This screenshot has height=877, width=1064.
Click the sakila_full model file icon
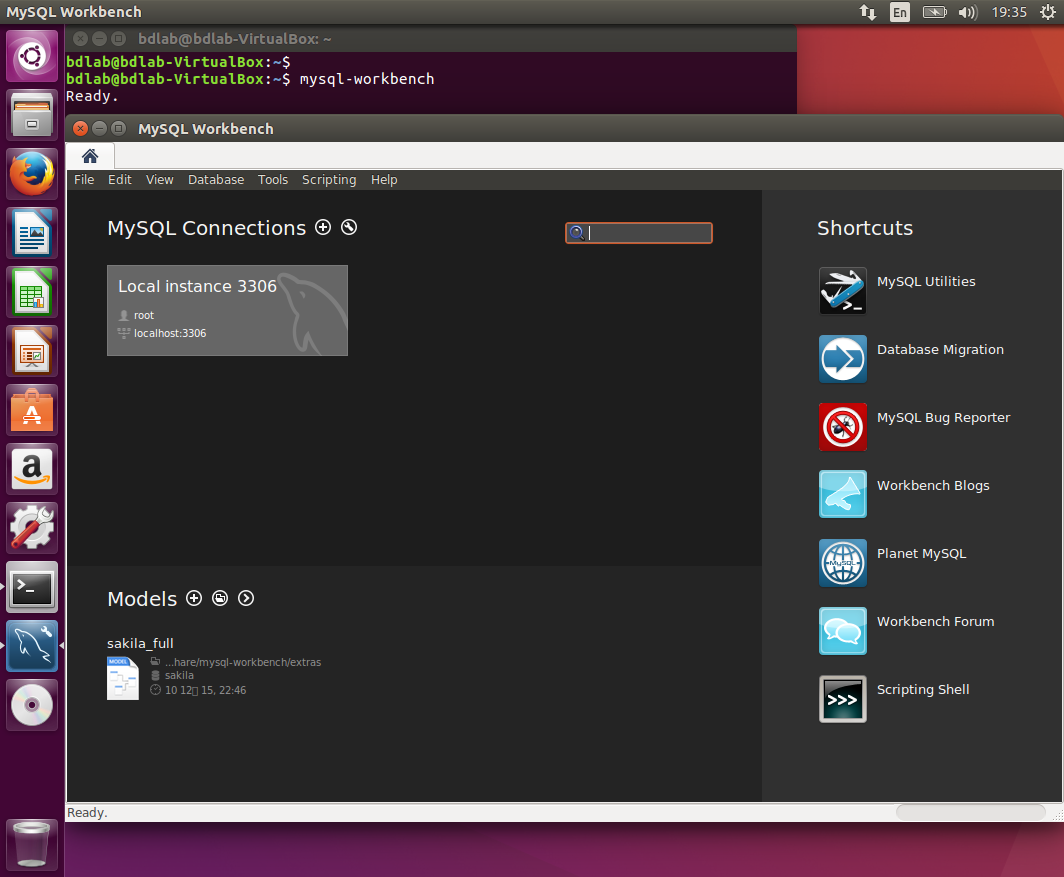coord(123,678)
